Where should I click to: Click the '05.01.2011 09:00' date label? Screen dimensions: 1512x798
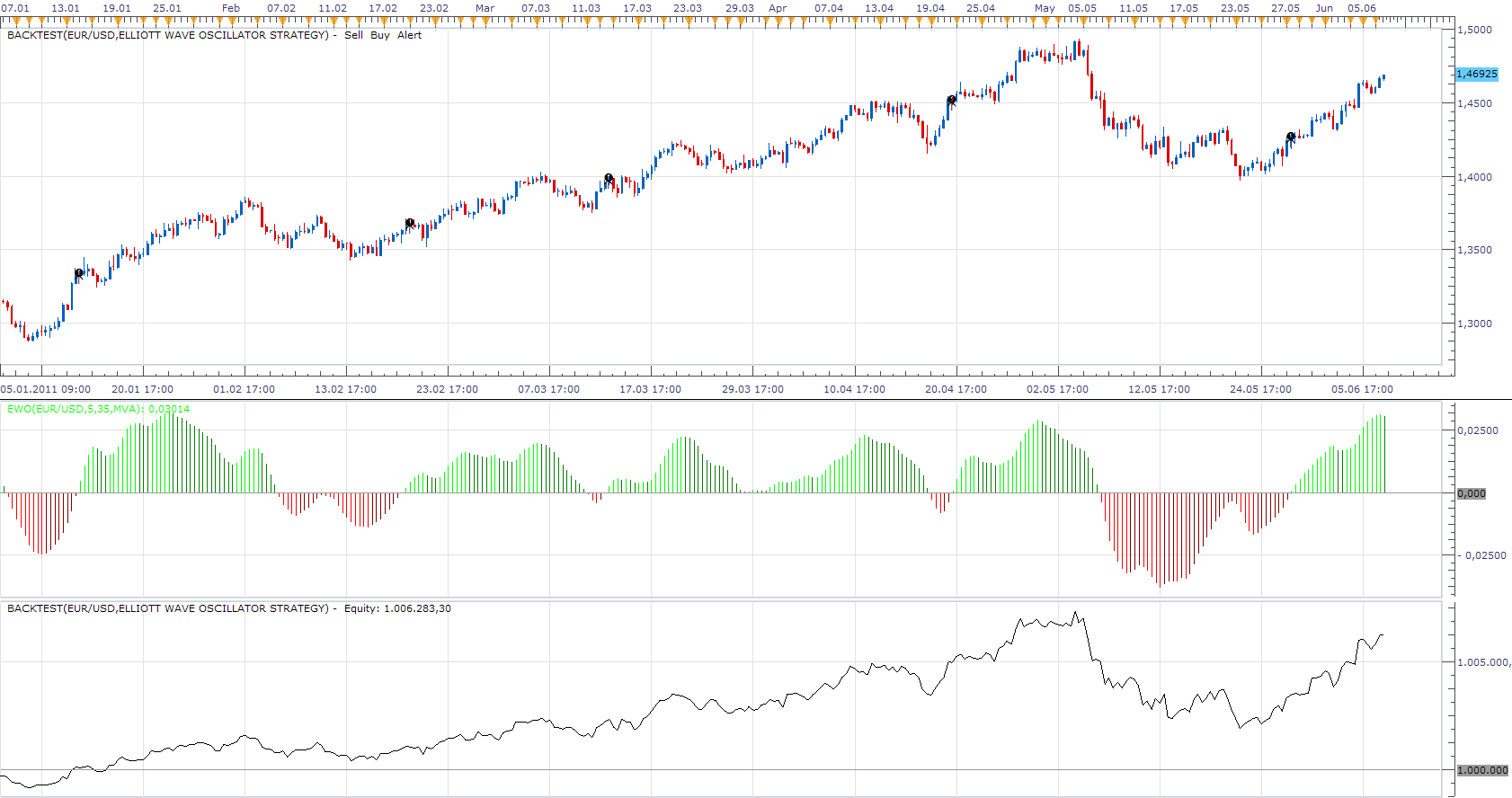click(x=45, y=389)
